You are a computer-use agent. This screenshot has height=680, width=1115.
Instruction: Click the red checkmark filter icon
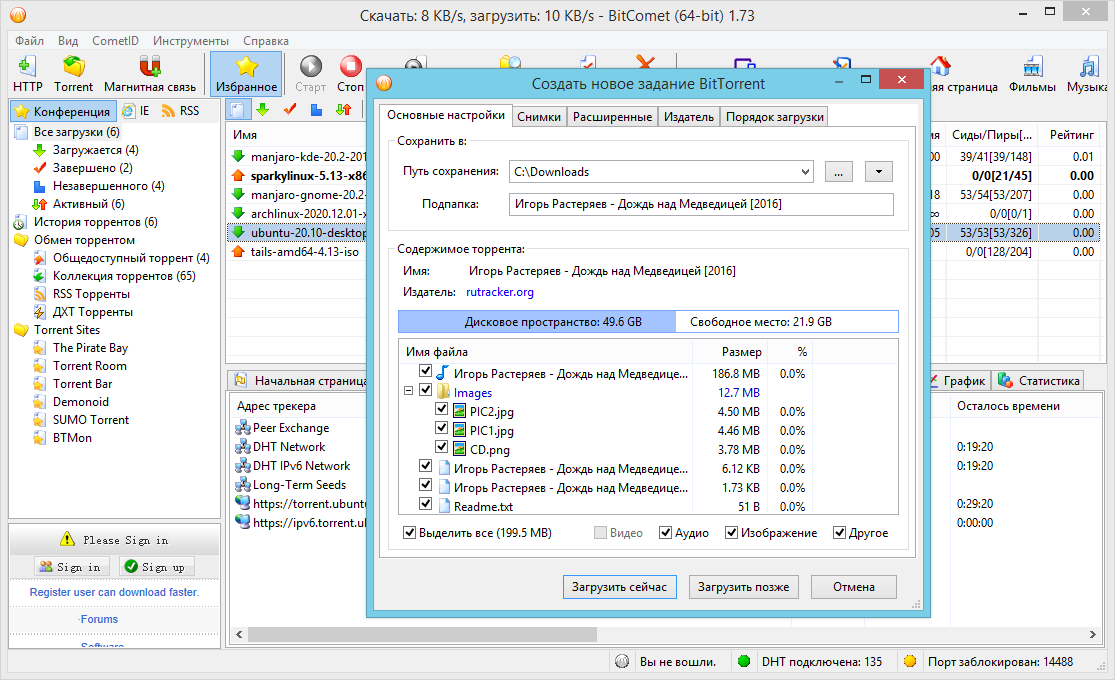289,110
